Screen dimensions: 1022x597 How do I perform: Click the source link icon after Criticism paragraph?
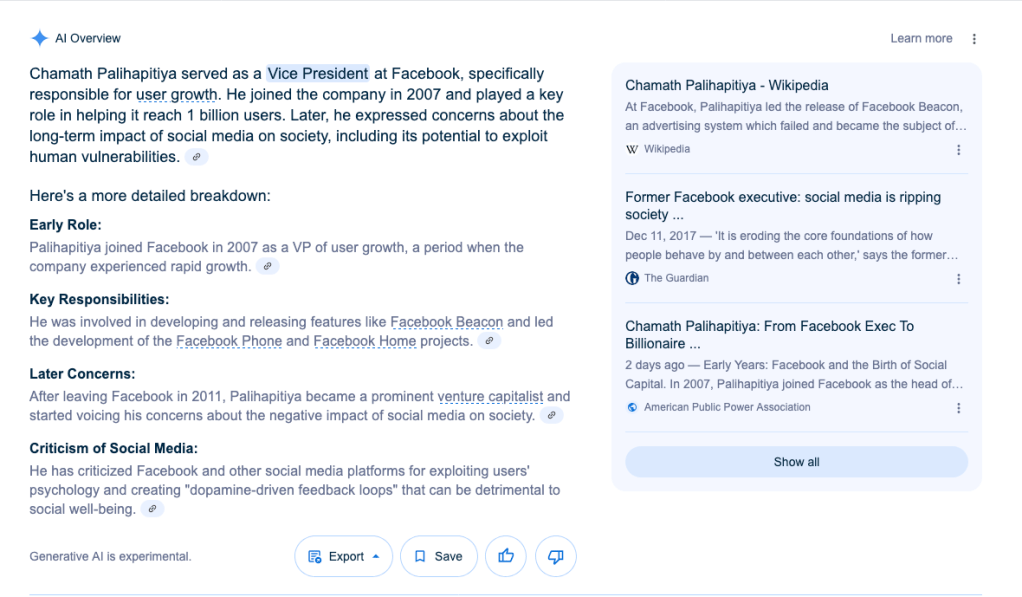(152, 509)
